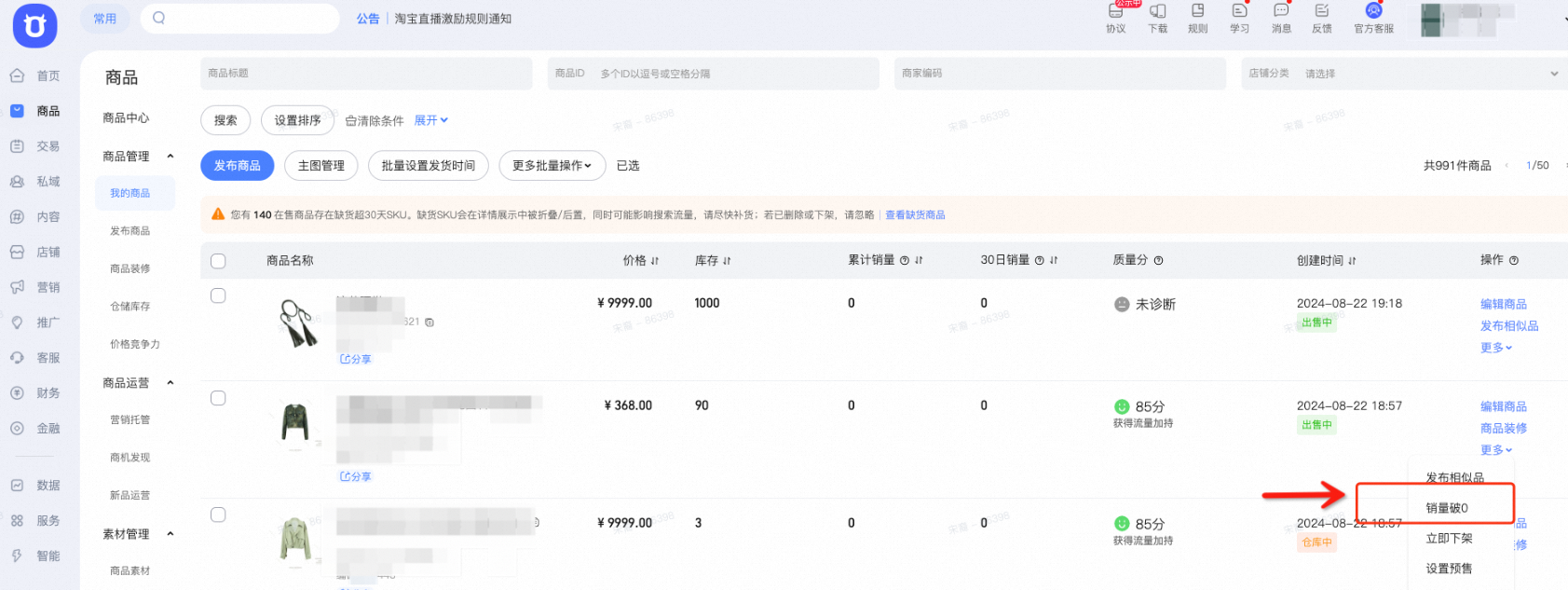Open the tassel earring product thumbnail
Screen dimensions: 1568x590
[297, 323]
